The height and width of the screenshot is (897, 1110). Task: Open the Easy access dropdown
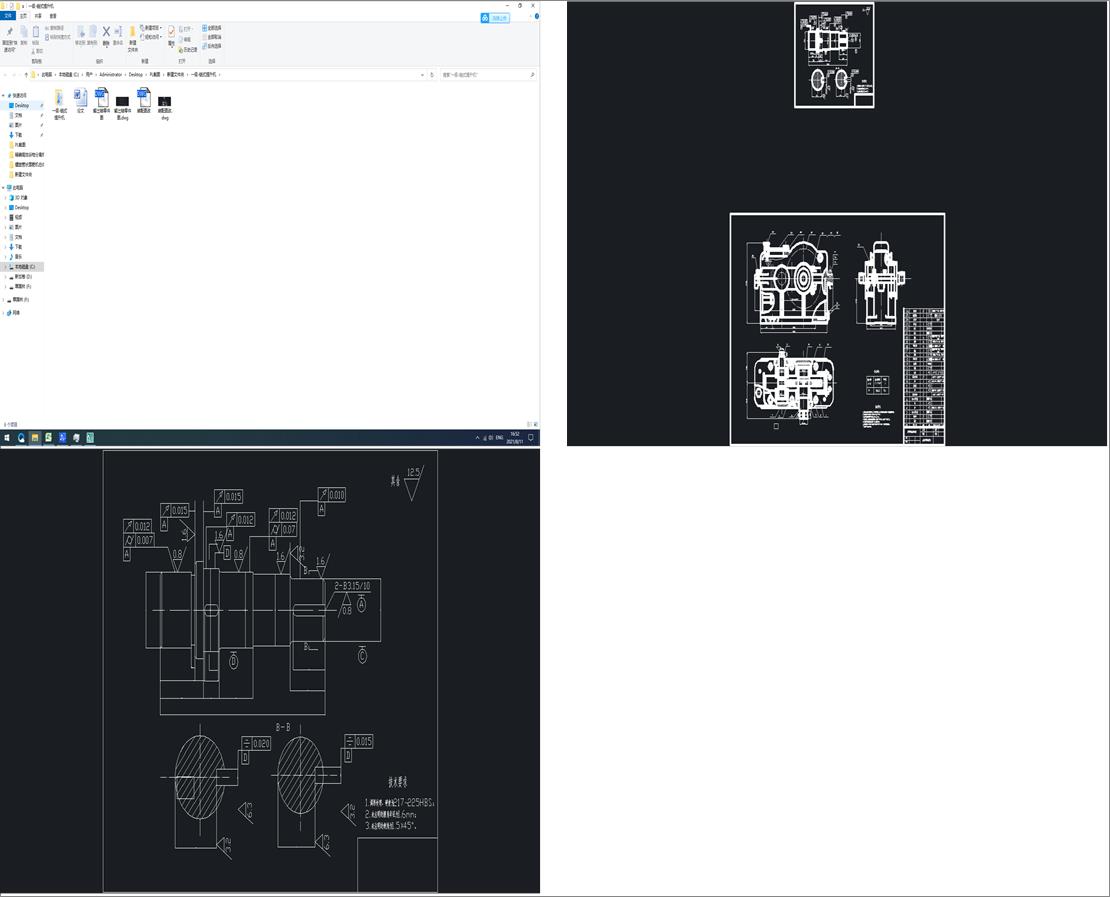[x=151, y=37]
